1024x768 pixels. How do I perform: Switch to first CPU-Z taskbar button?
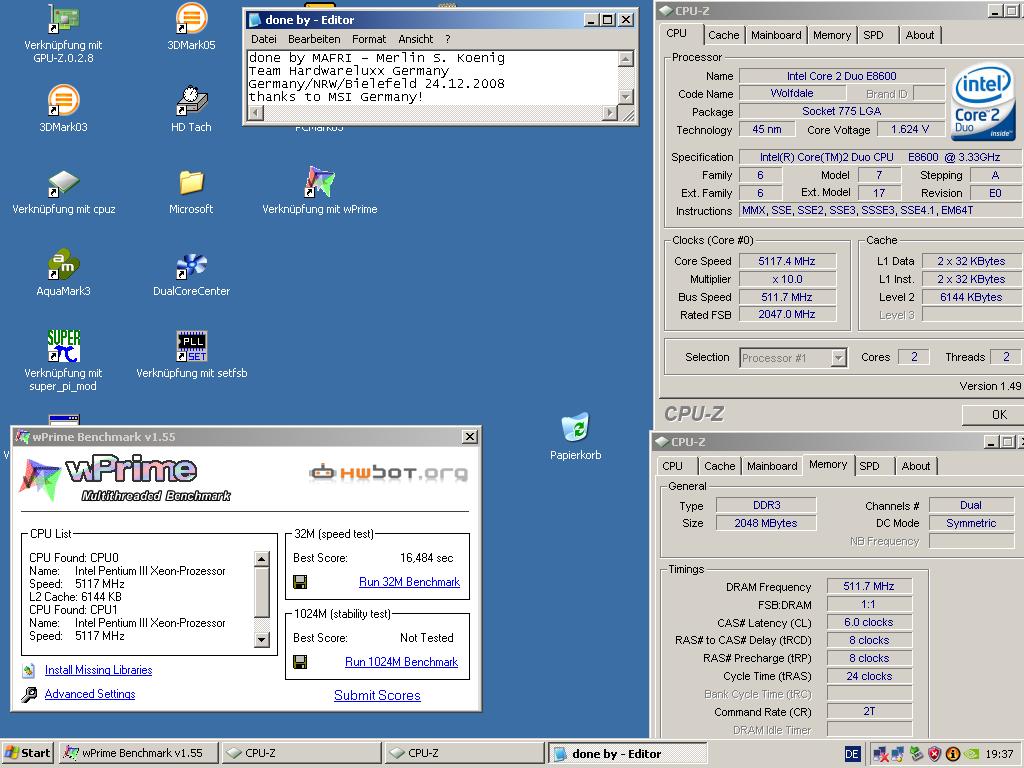pyautogui.click(x=301, y=754)
